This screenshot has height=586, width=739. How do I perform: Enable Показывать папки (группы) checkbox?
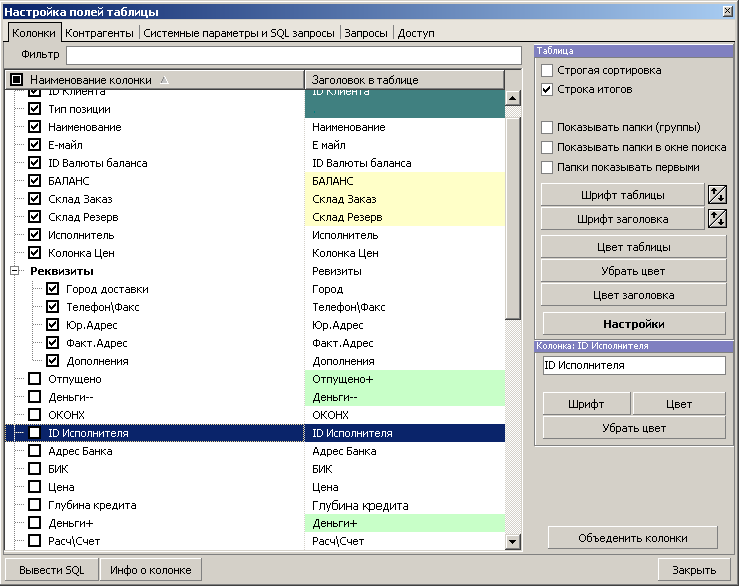pos(547,127)
